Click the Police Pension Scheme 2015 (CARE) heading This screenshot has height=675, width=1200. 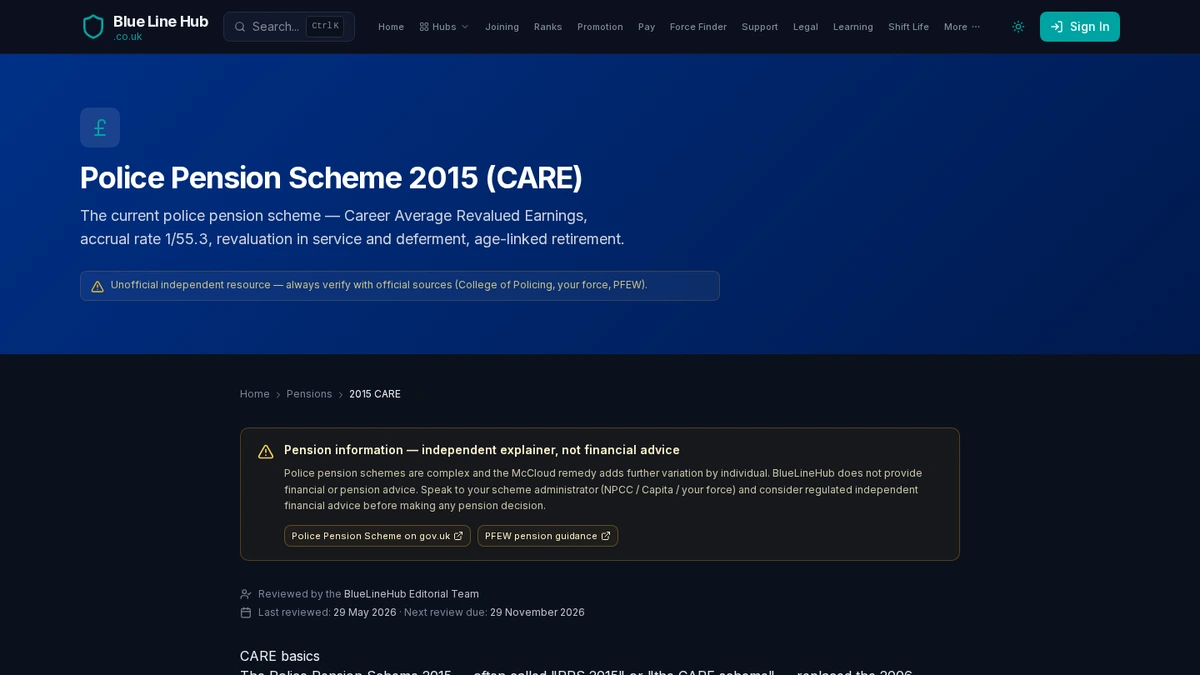(331, 177)
